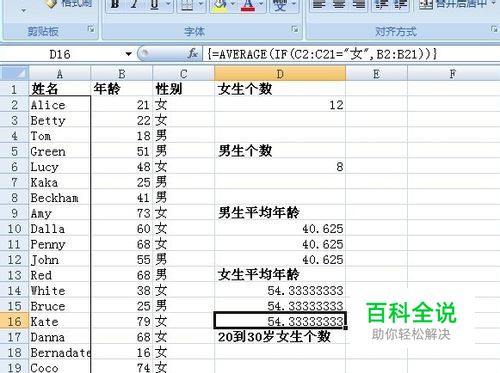Apply the yellow fill color
Viewport: 500px width, 373px height.
[220, 5]
